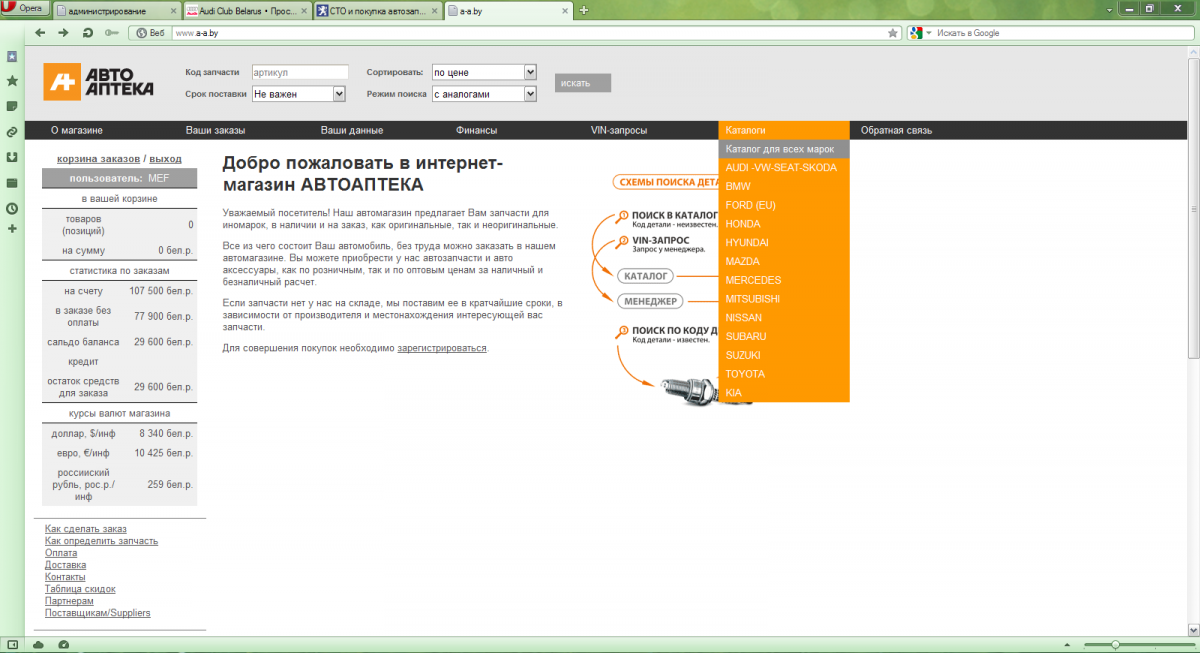Viewport: 1200px width, 653px height.
Task: Click the zoom slider in the status bar
Action: click(x=1115, y=644)
